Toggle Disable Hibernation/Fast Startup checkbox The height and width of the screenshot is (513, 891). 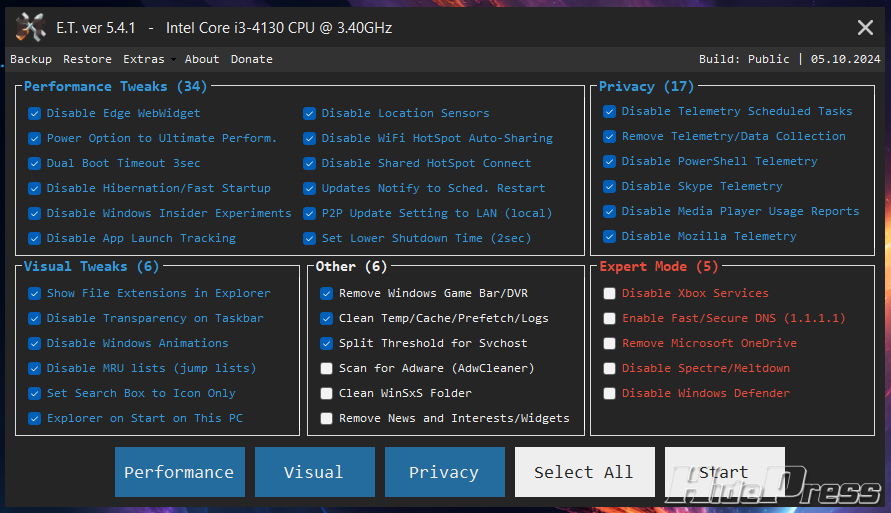click(35, 189)
